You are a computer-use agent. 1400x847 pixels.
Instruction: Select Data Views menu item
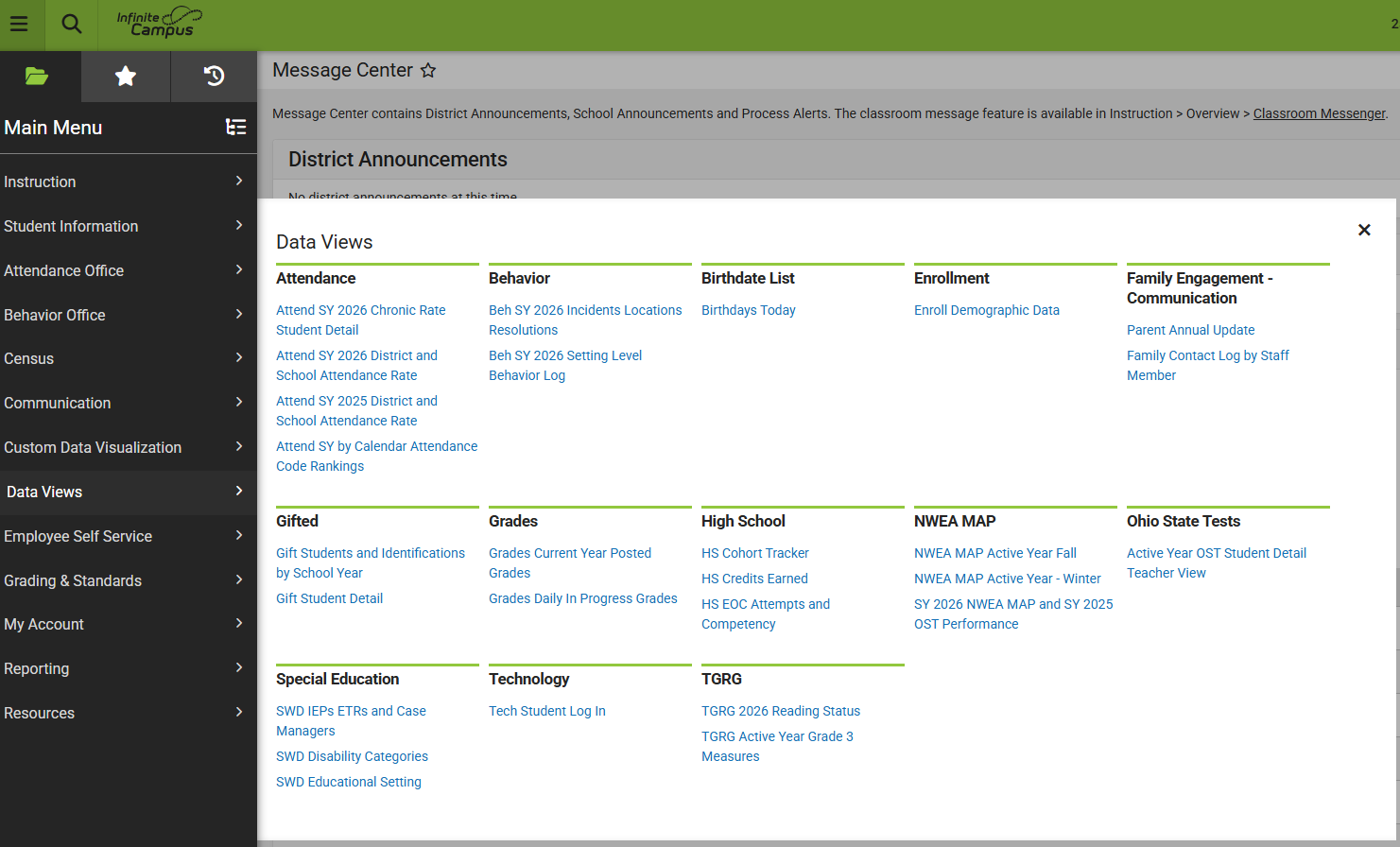tap(129, 492)
